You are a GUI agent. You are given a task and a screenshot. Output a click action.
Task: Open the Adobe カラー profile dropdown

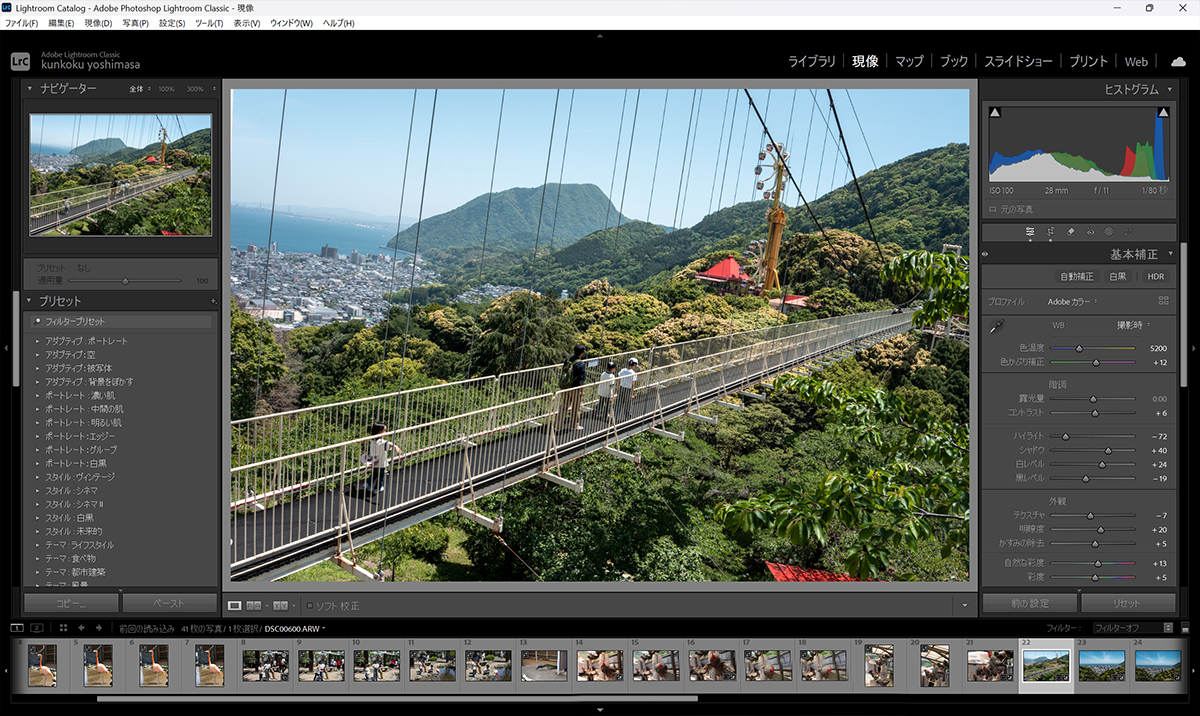point(1072,301)
